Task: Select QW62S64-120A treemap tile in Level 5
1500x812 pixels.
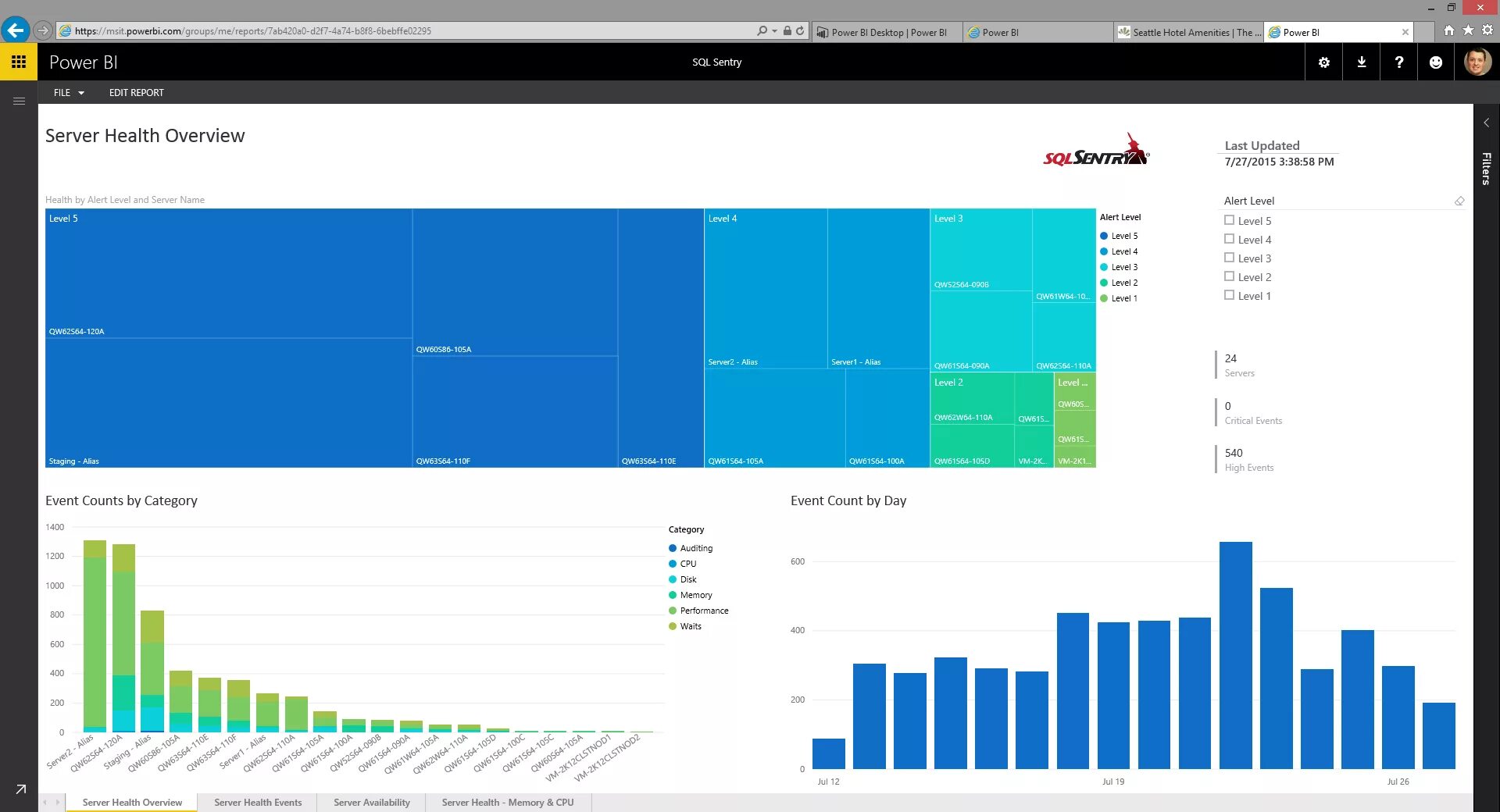Action: [229, 273]
